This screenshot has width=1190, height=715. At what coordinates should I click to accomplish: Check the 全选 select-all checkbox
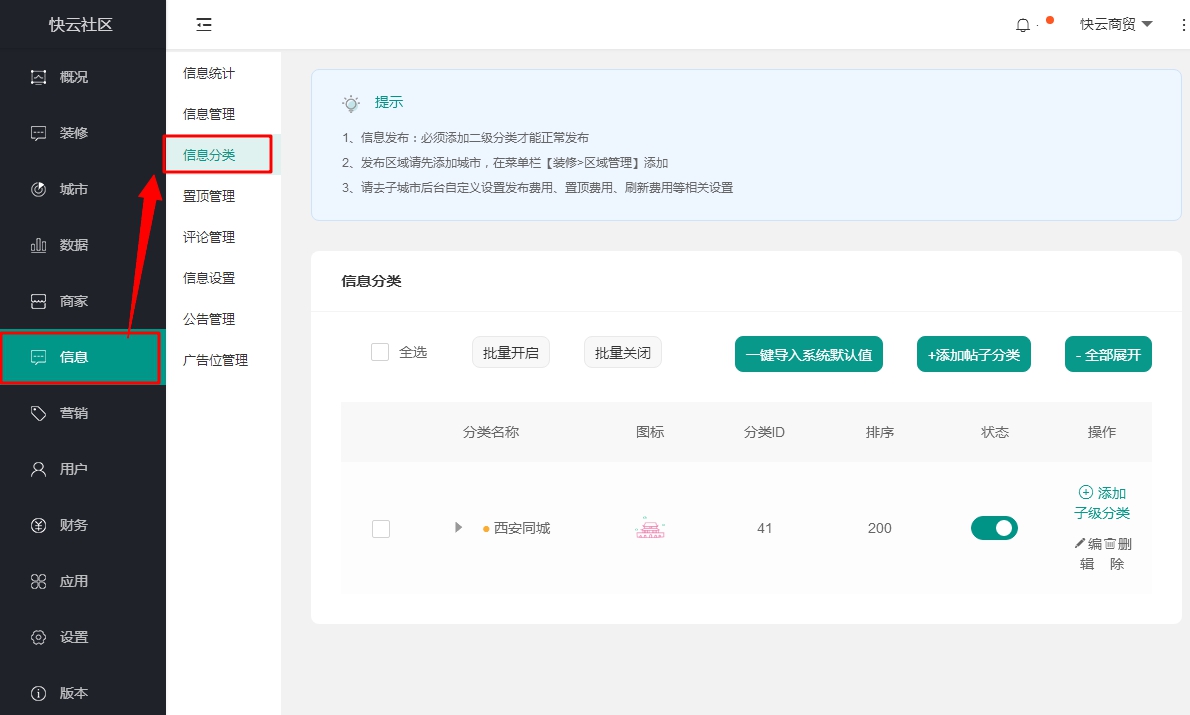pyautogui.click(x=380, y=352)
